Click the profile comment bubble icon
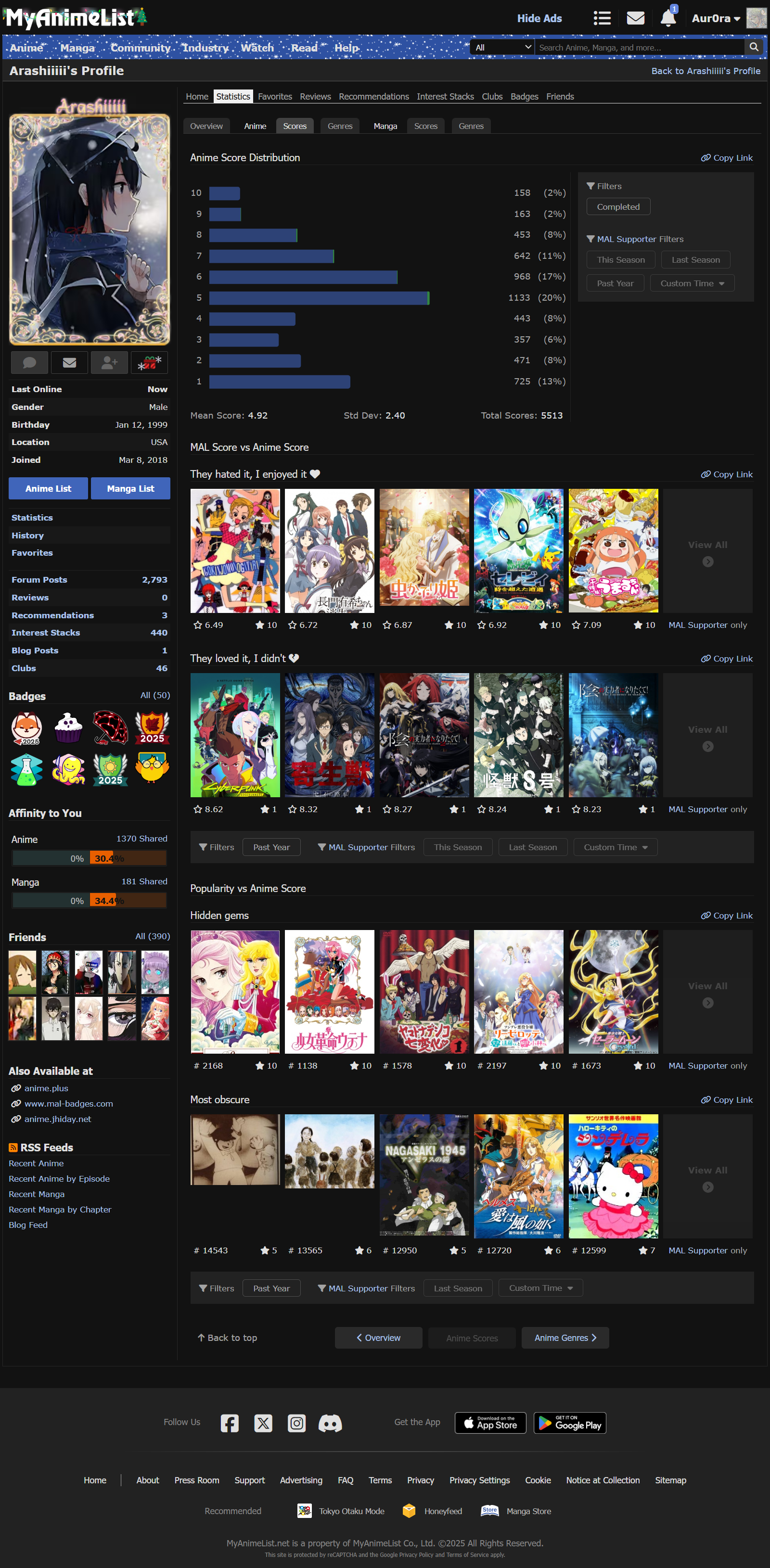The height and width of the screenshot is (1568, 770). (29, 362)
